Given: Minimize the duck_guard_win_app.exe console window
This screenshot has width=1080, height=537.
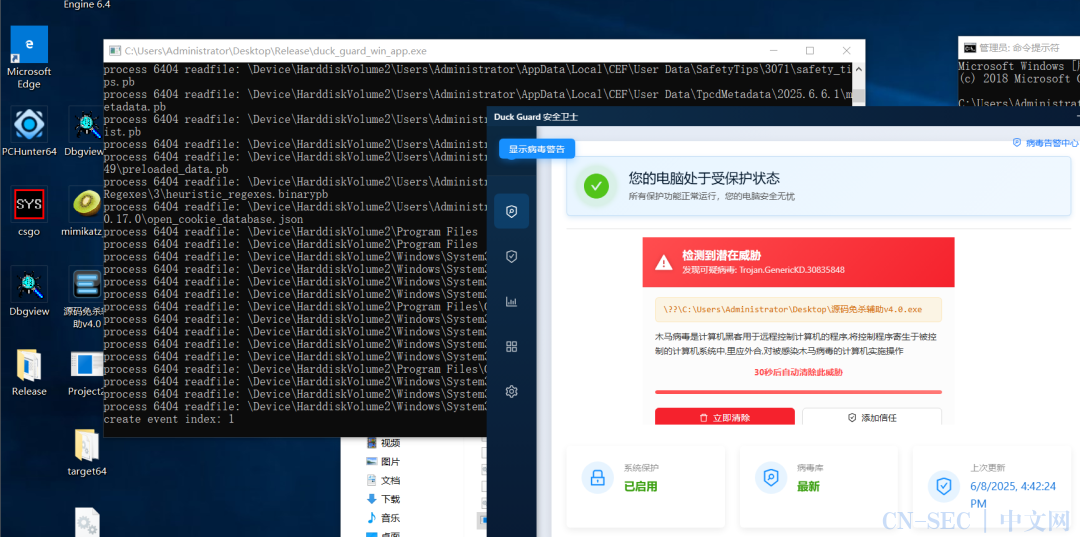Looking at the screenshot, I should [773, 51].
